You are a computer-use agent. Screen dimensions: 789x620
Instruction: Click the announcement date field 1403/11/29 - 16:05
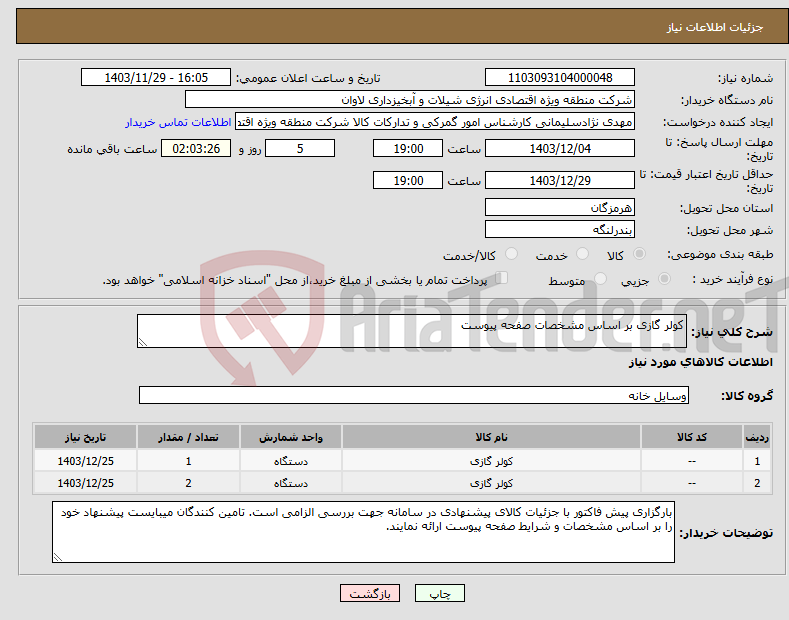pos(156,78)
